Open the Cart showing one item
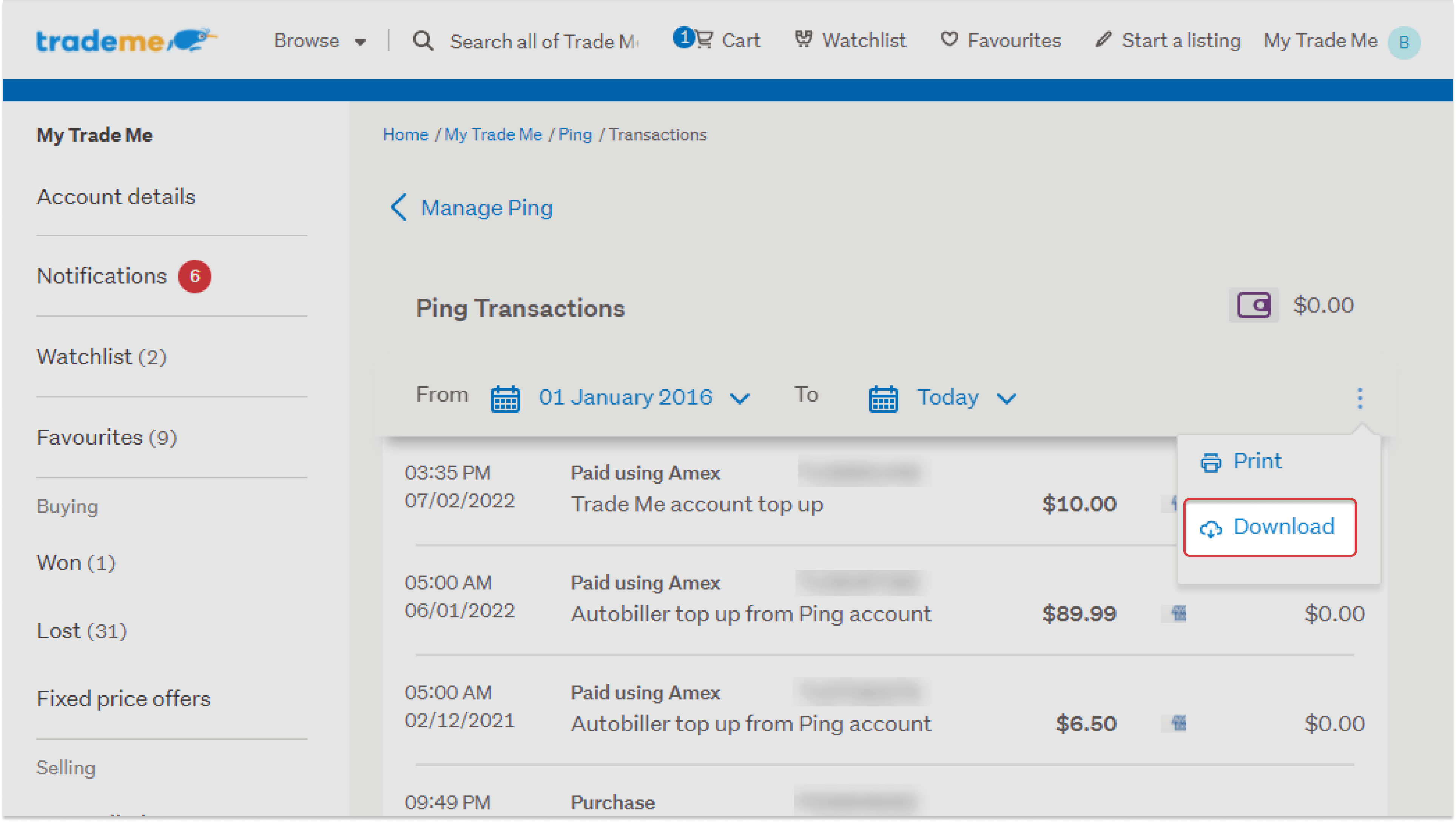 click(717, 40)
